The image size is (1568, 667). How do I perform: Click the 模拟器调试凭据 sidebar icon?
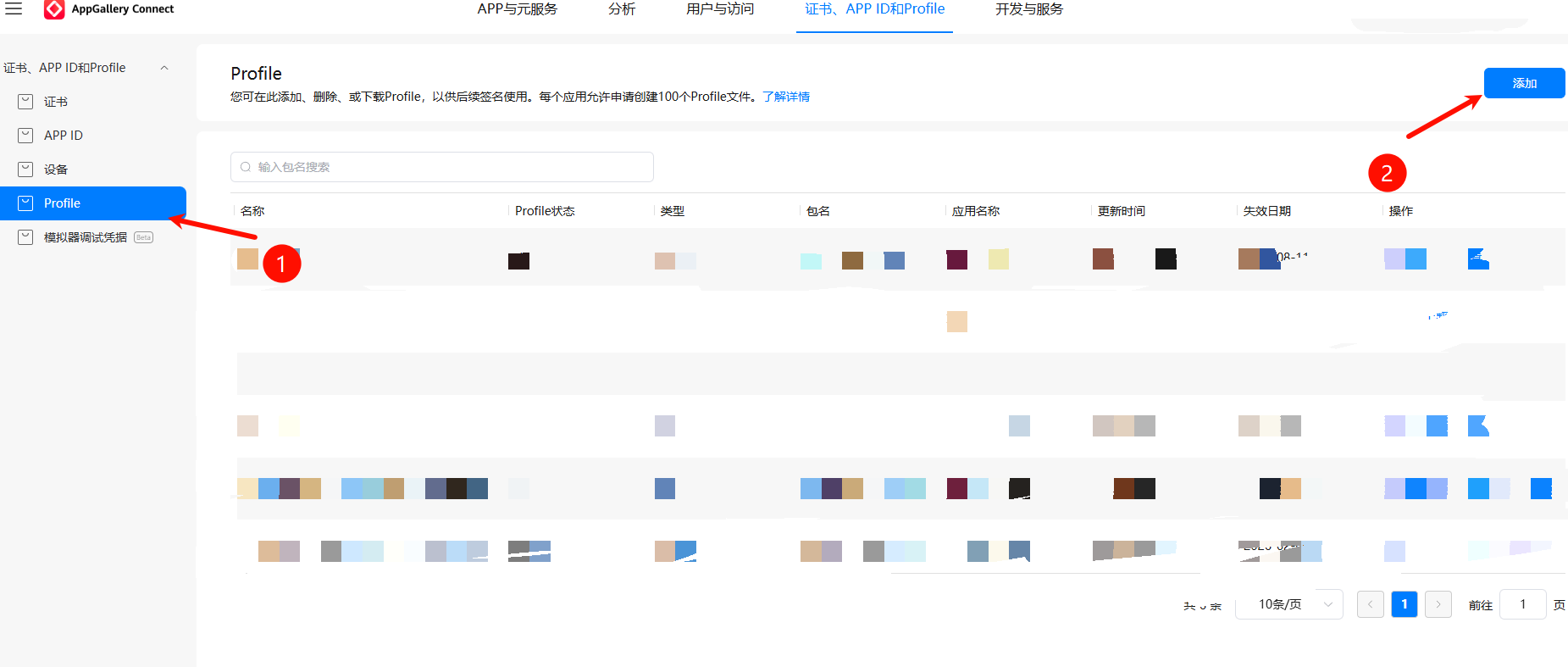(x=26, y=237)
